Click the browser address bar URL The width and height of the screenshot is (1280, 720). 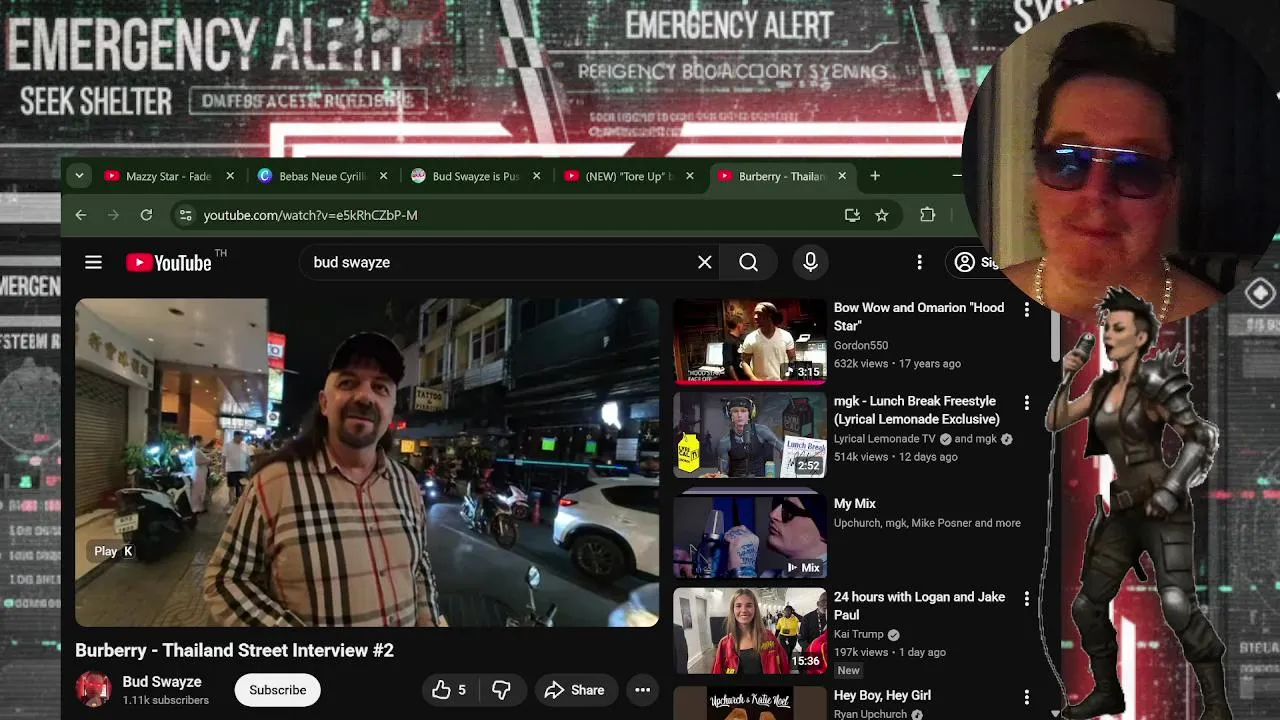click(x=310, y=215)
